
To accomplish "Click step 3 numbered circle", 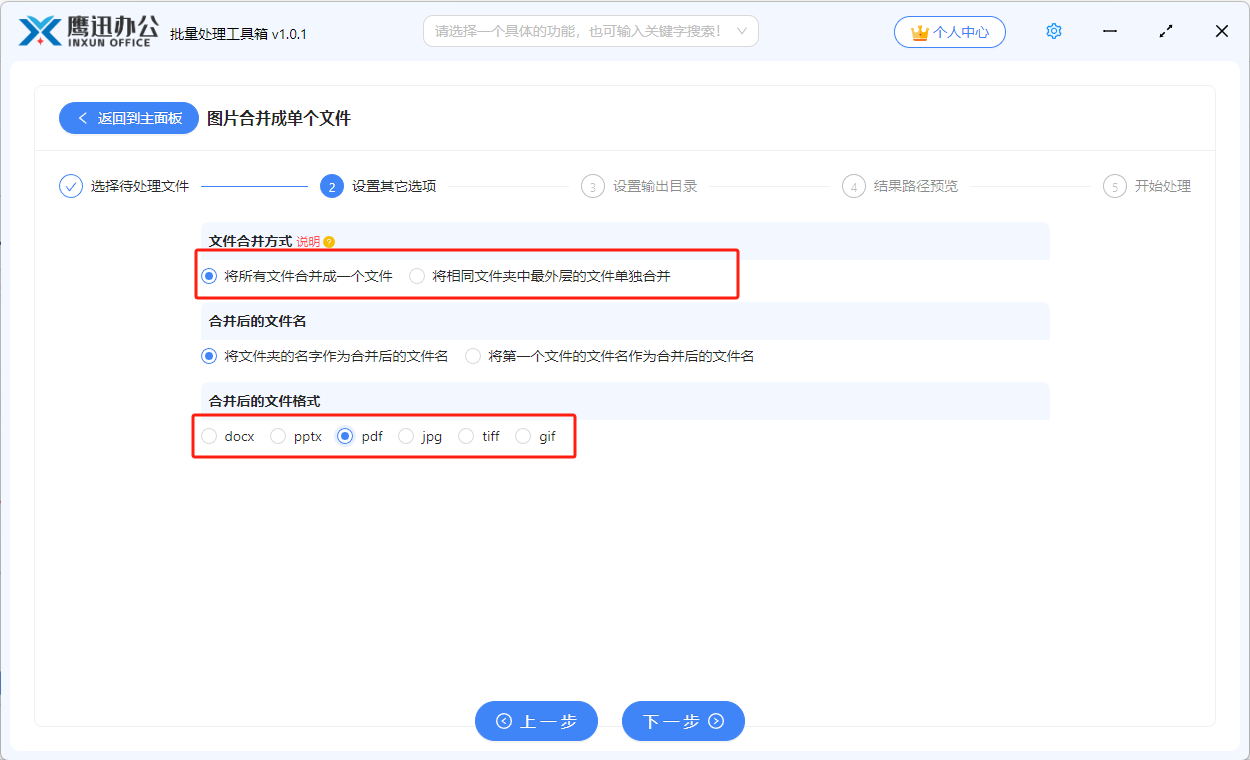I will click(x=593, y=186).
